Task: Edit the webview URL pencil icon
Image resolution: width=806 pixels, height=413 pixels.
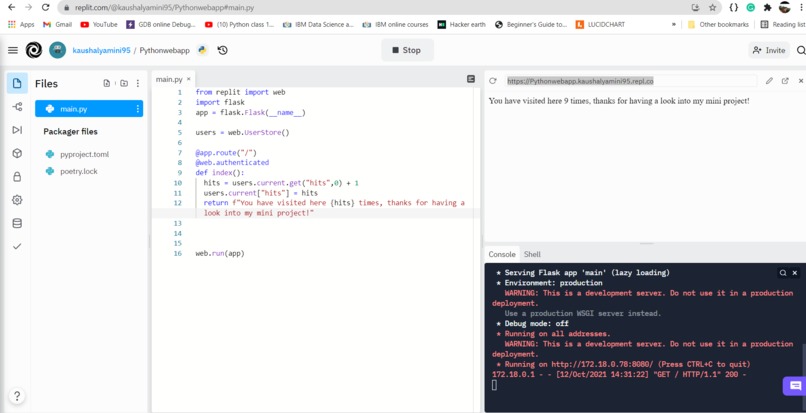Action: (769, 81)
